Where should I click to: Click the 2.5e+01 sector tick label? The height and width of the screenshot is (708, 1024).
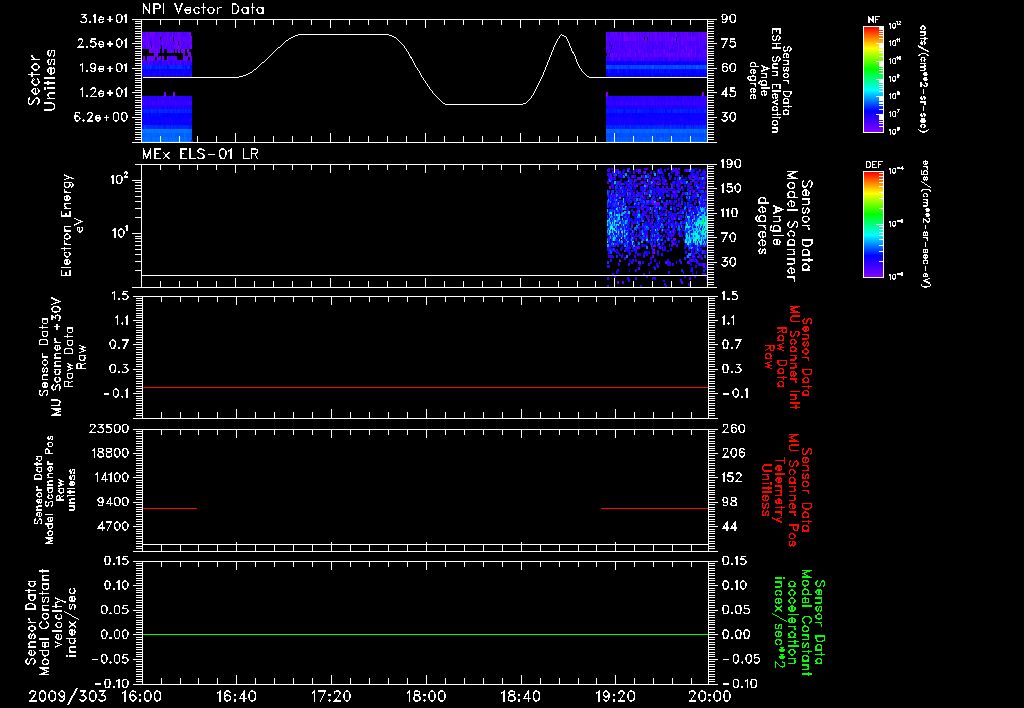coord(104,43)
